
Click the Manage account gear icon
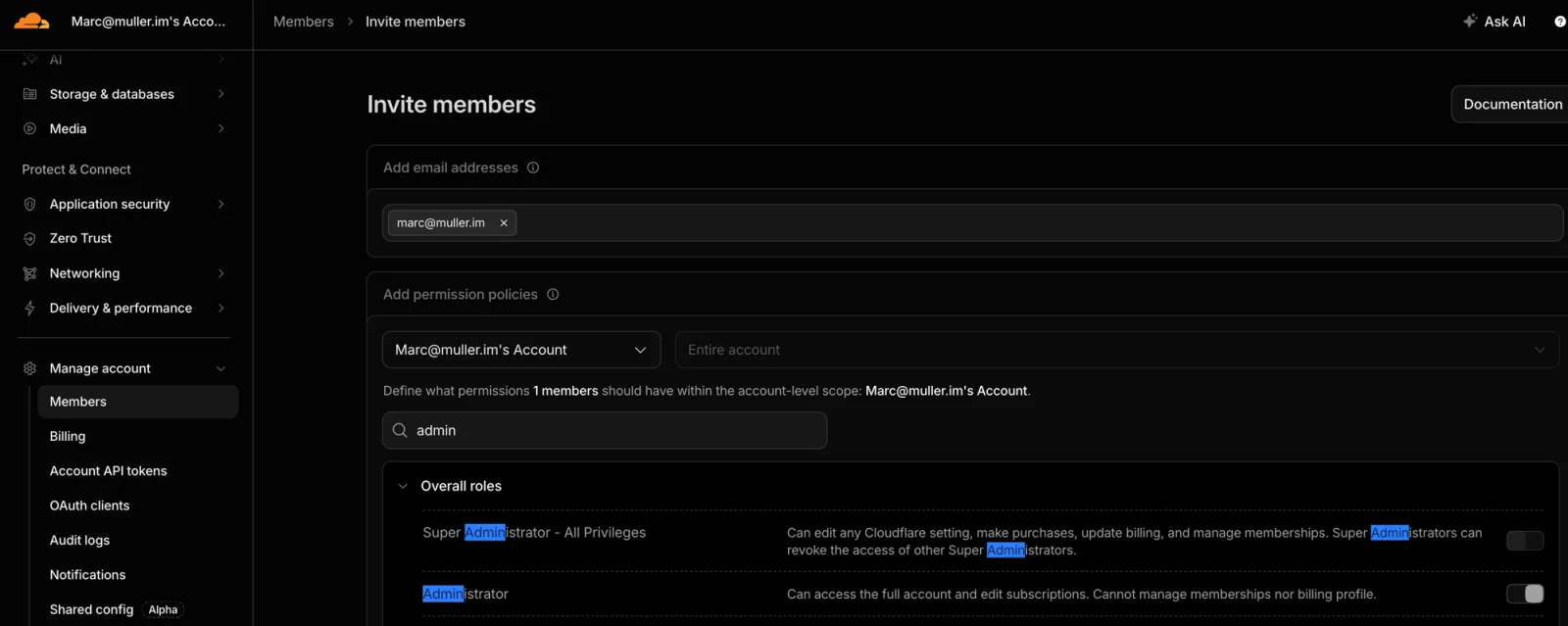coord(29,368)
